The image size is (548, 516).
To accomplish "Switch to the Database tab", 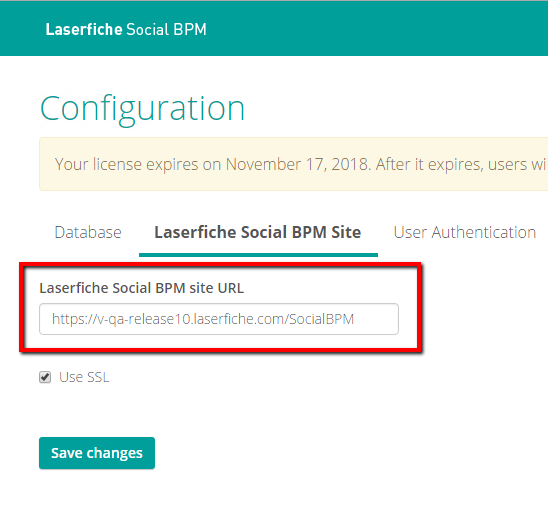I will coord(88,232).
